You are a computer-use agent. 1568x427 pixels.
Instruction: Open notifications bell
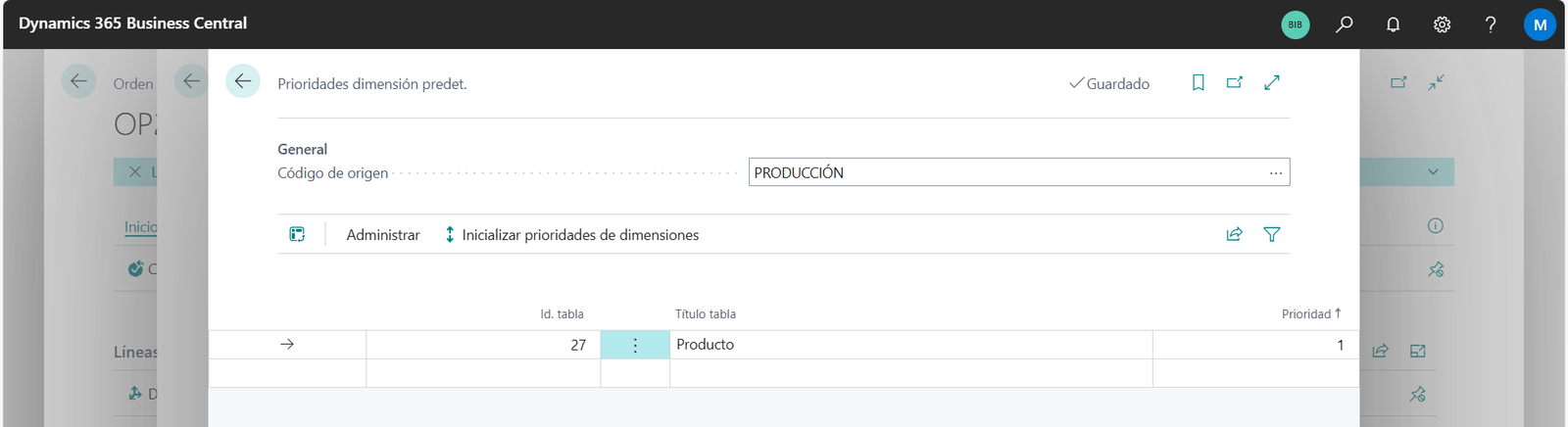[x=1393, y=24]
